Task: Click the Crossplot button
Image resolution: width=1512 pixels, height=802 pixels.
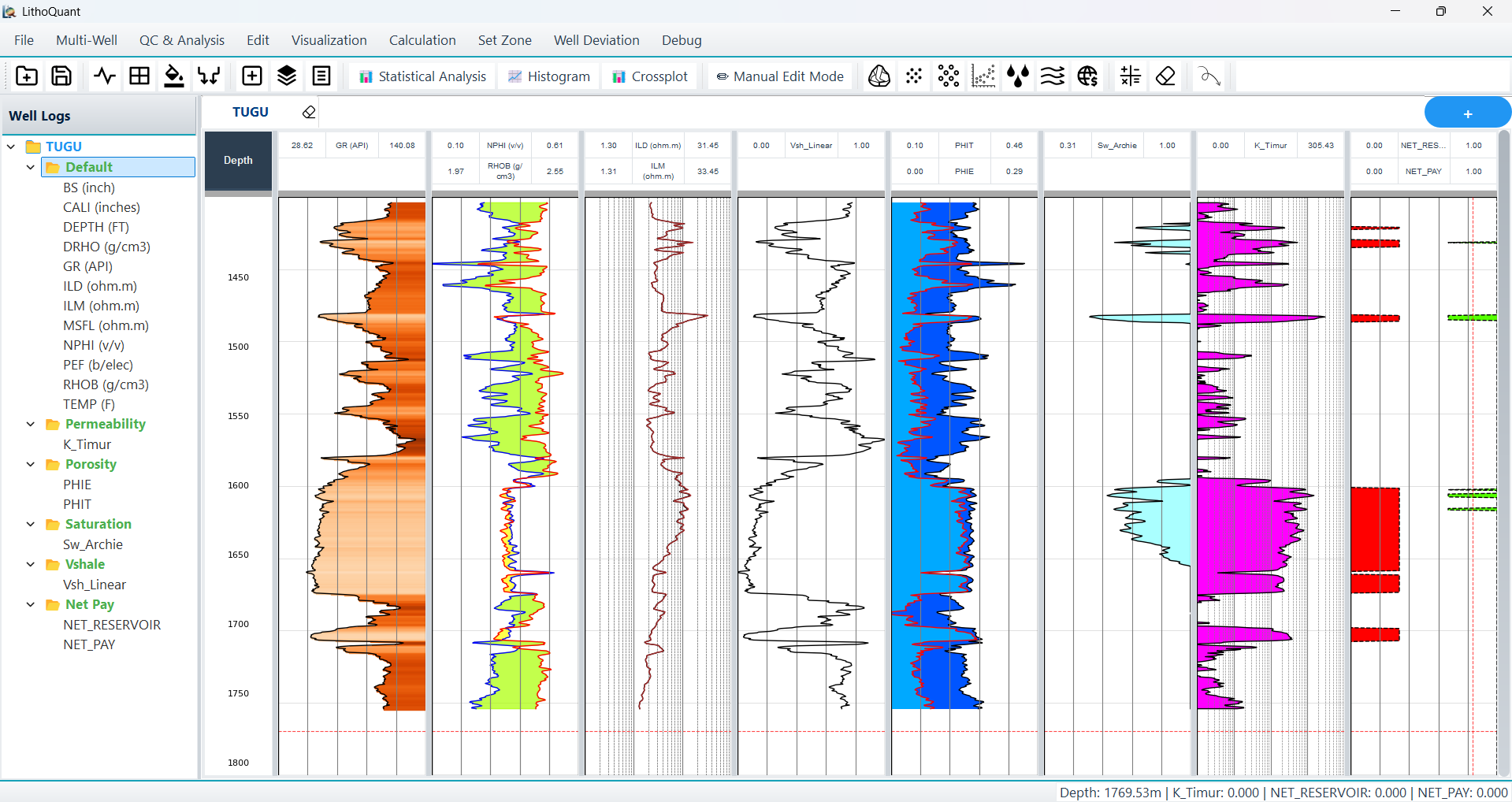Action: tap(650, 76)
